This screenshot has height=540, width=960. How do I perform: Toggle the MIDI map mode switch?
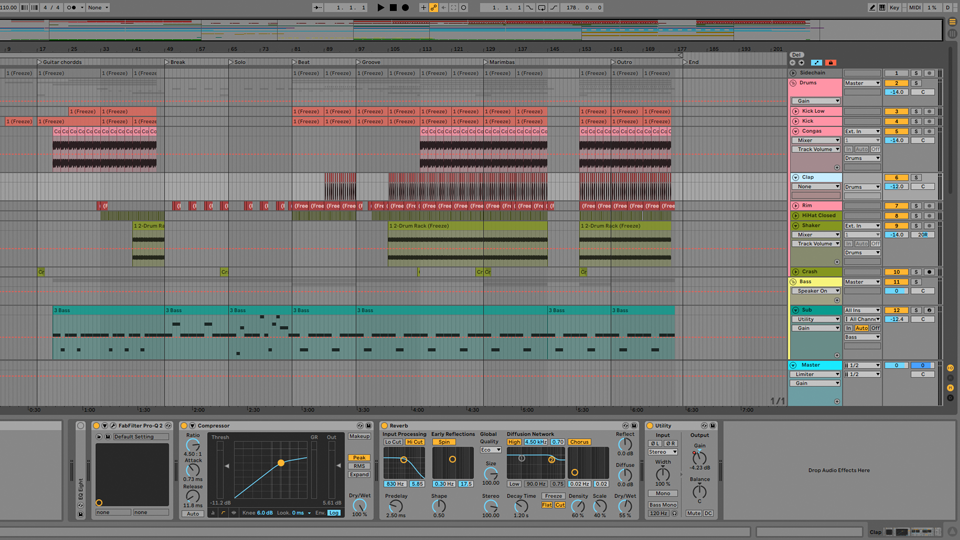point(915,7)
